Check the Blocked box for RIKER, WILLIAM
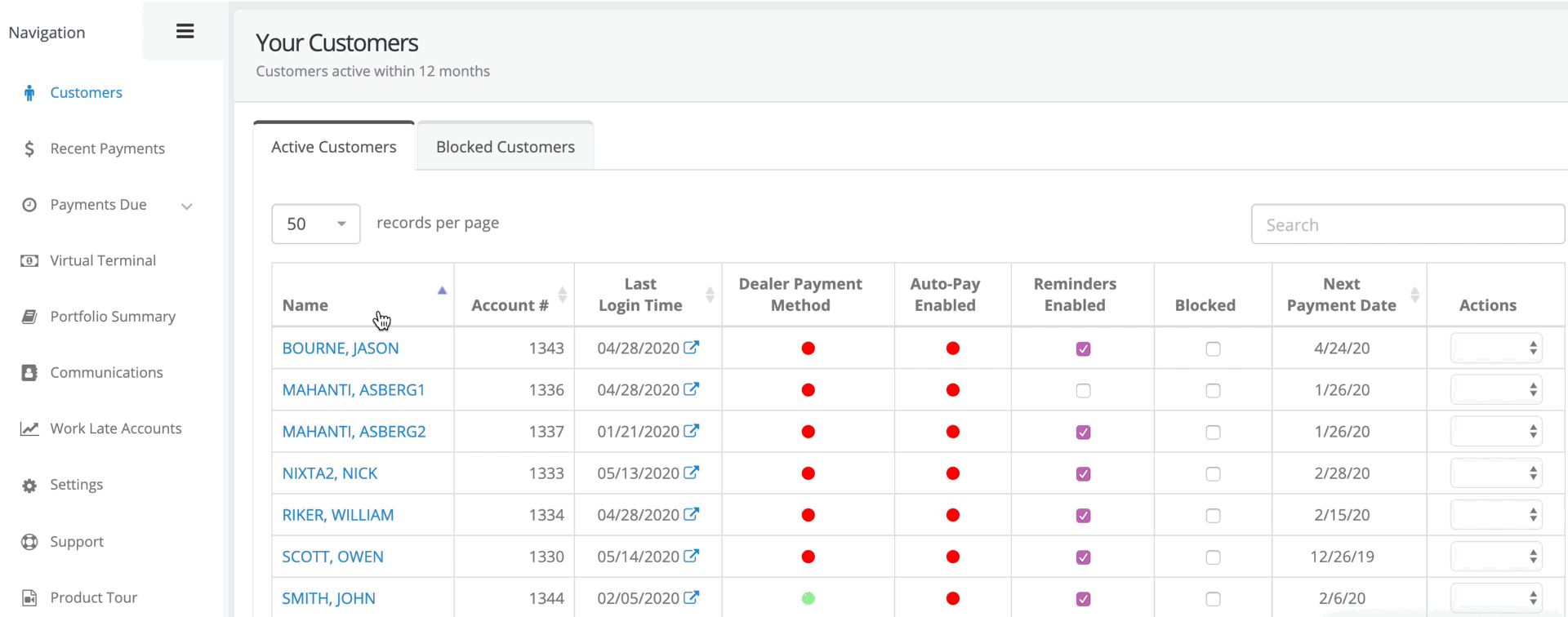This screenshot has height=617, width=1568. click(x=1213, y=516)
